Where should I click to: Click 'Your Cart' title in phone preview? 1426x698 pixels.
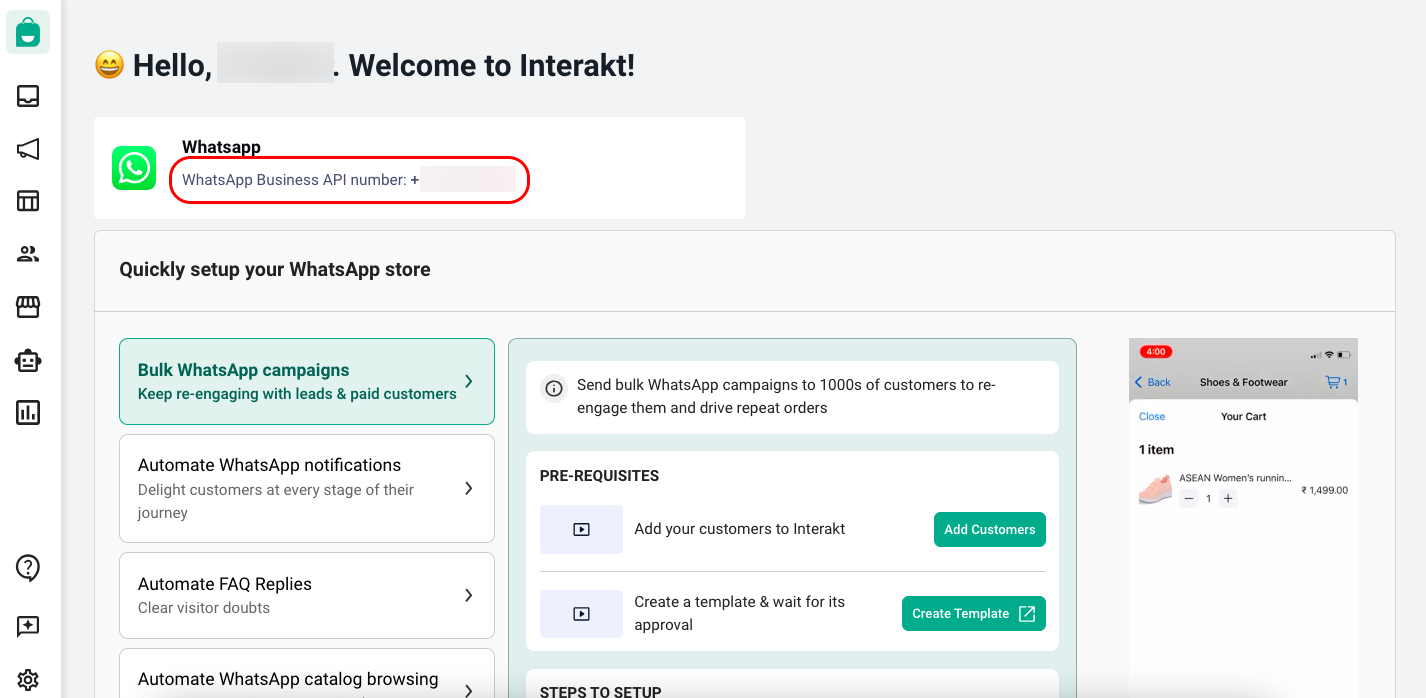pos(1244,416)
